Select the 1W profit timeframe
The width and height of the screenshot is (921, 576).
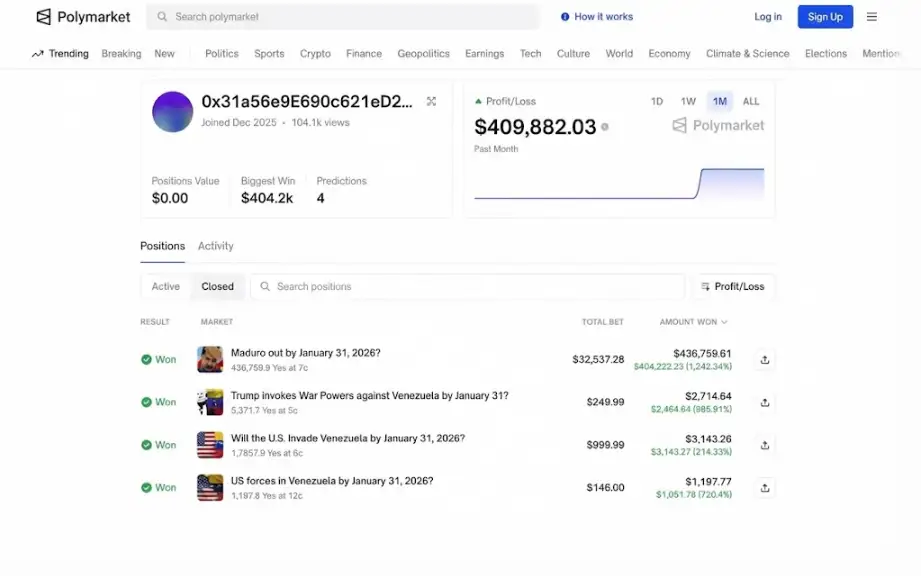[x=688, y=101]
